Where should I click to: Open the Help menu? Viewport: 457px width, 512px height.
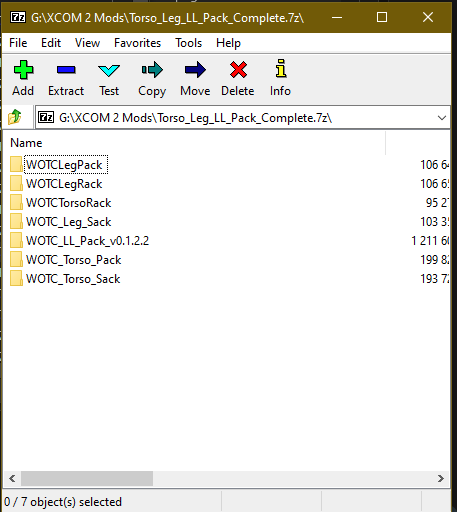[x=228, y=43]
